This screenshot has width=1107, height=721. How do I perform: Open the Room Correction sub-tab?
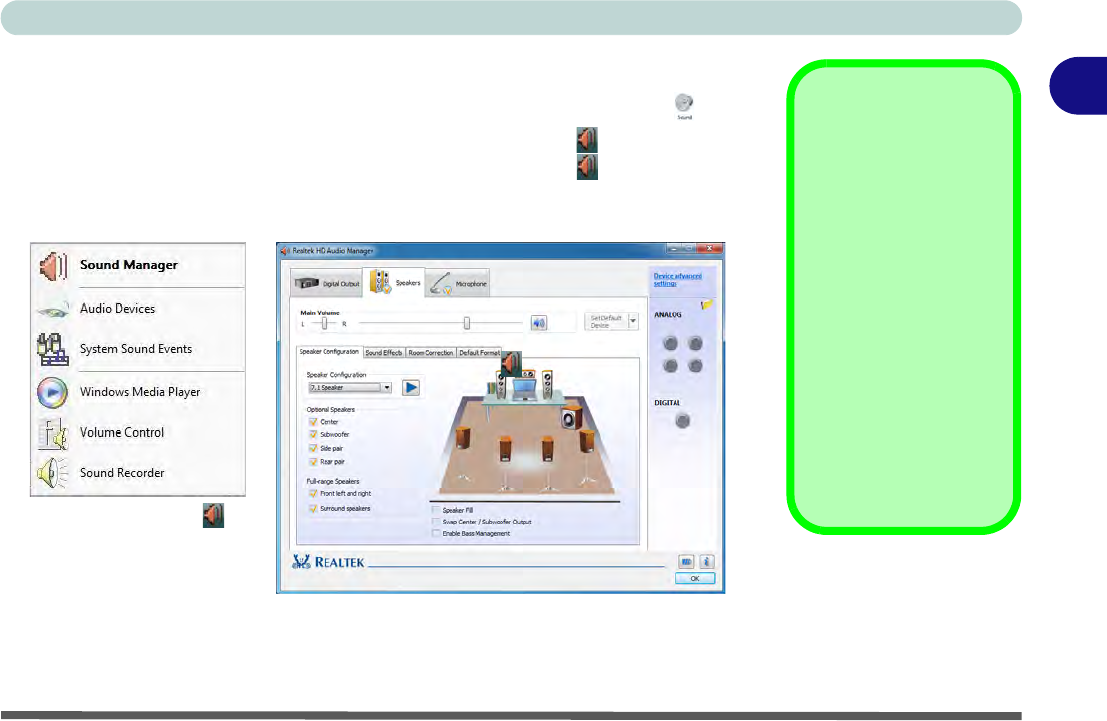[431, 352]
